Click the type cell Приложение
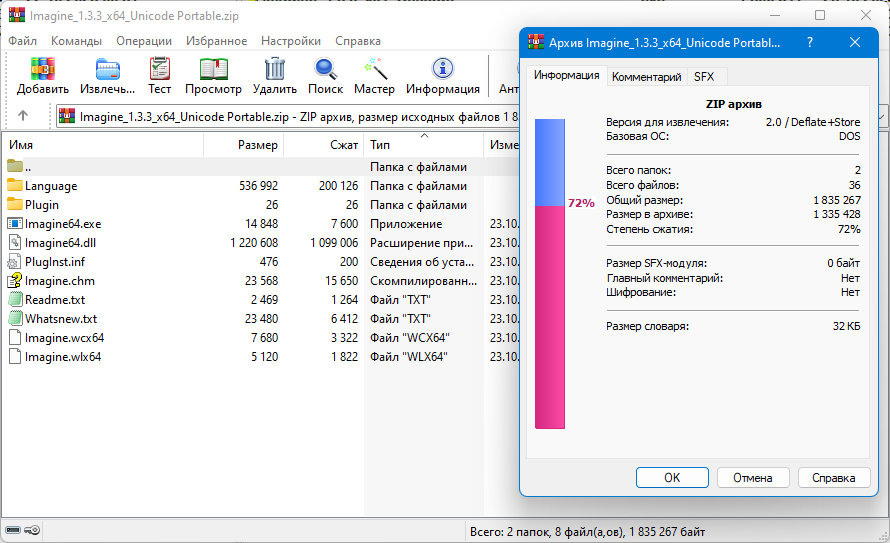This screenshot has height=543, width=890. [406, 224]
